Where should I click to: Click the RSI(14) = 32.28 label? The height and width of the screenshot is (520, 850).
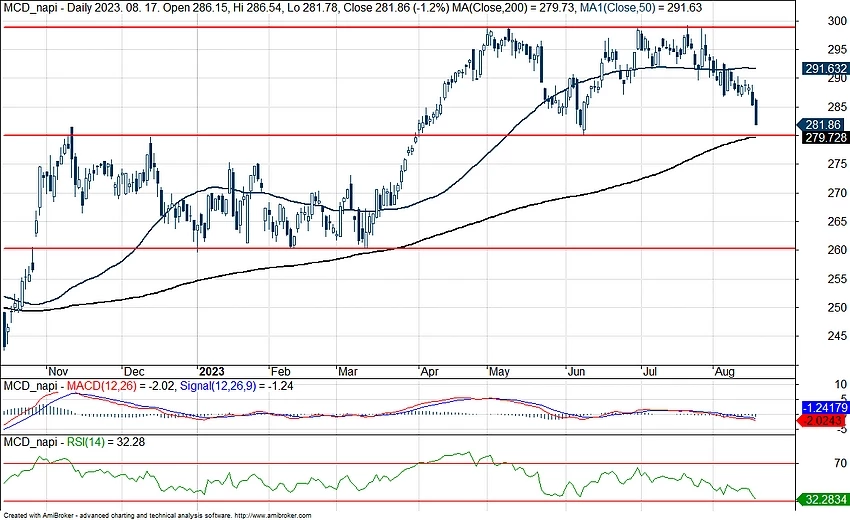point(106,442)
